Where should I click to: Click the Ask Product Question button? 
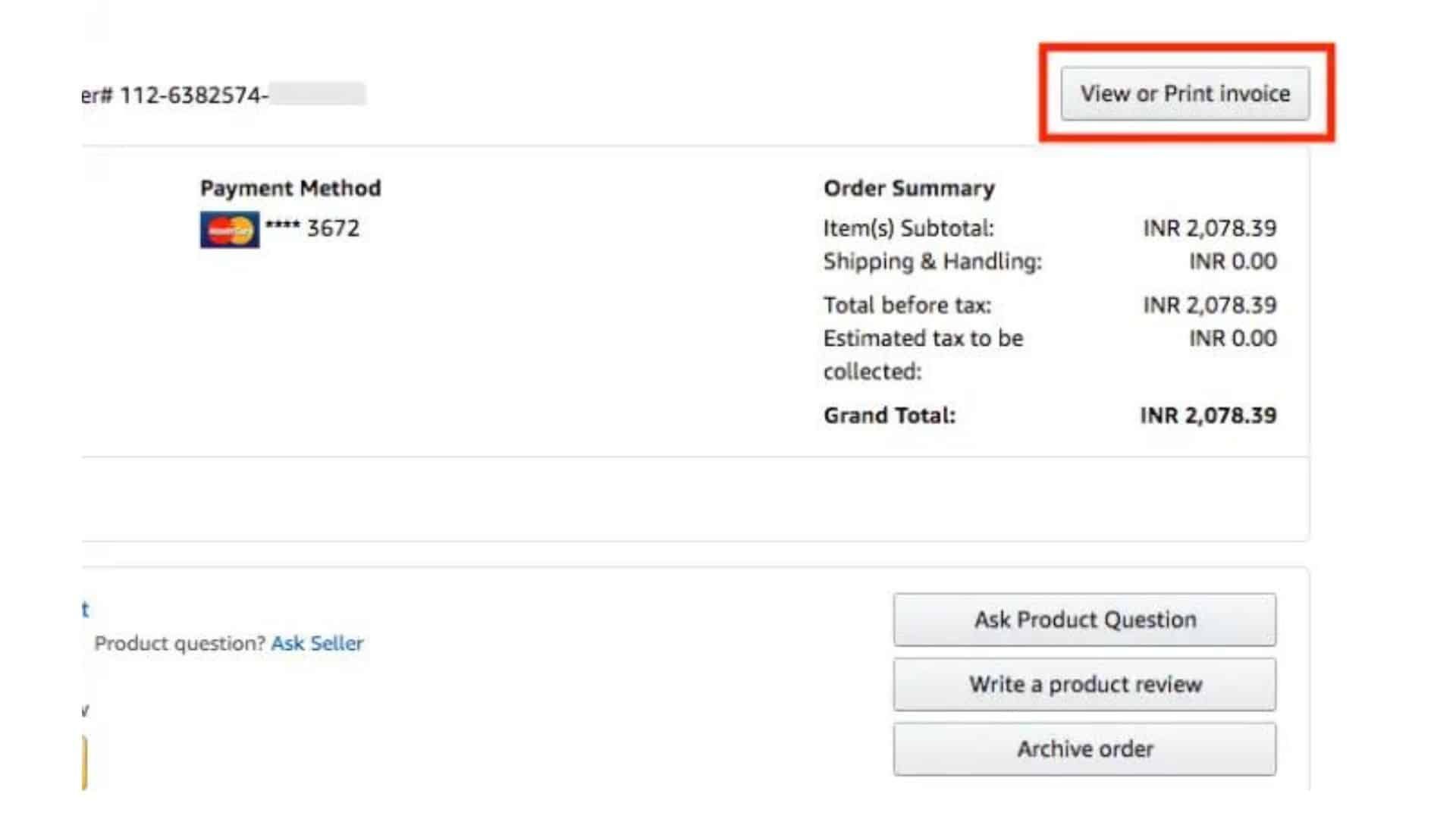click(1084, 620)
